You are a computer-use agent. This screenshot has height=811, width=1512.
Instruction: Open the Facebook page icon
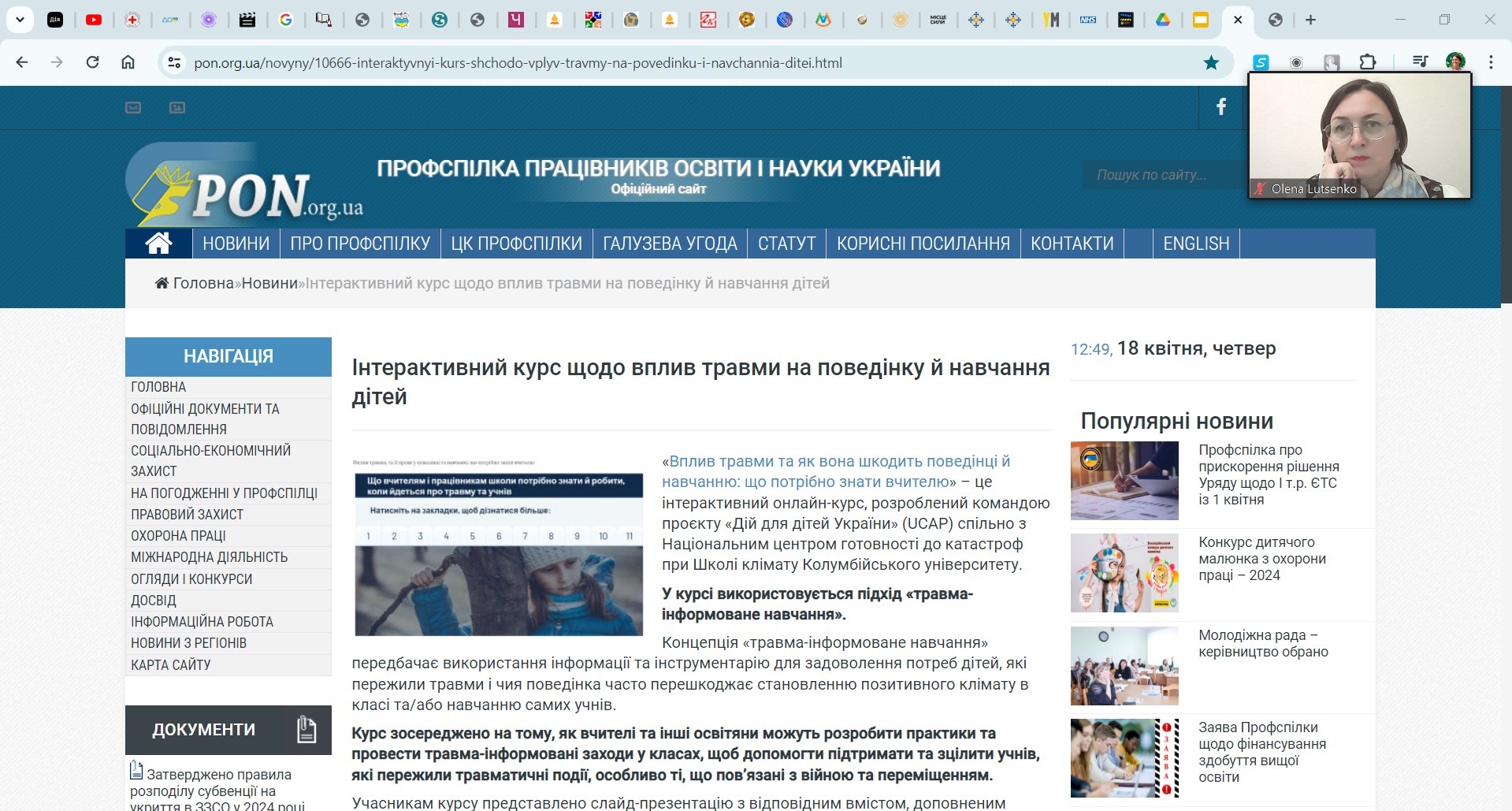point(1220,107)
